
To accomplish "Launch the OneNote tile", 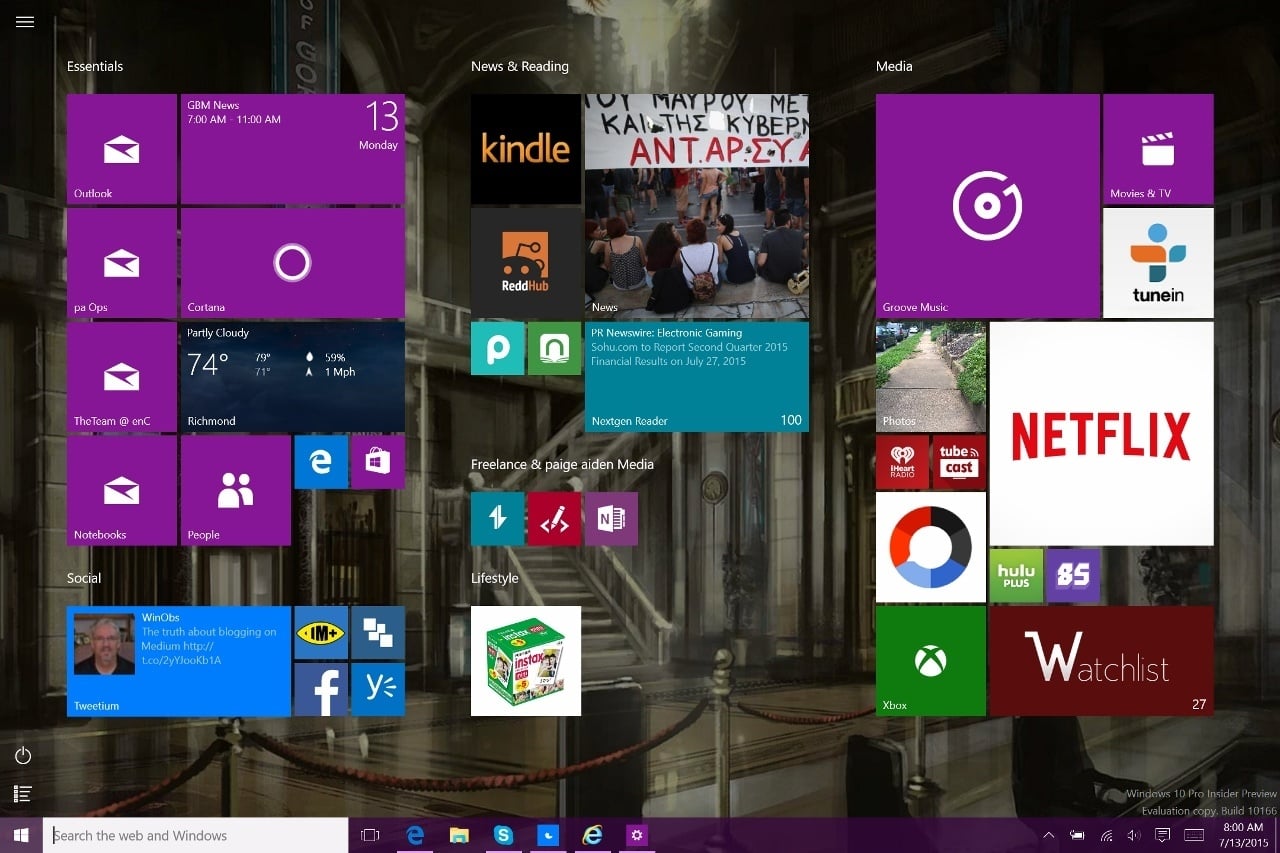I will point(610,518).
